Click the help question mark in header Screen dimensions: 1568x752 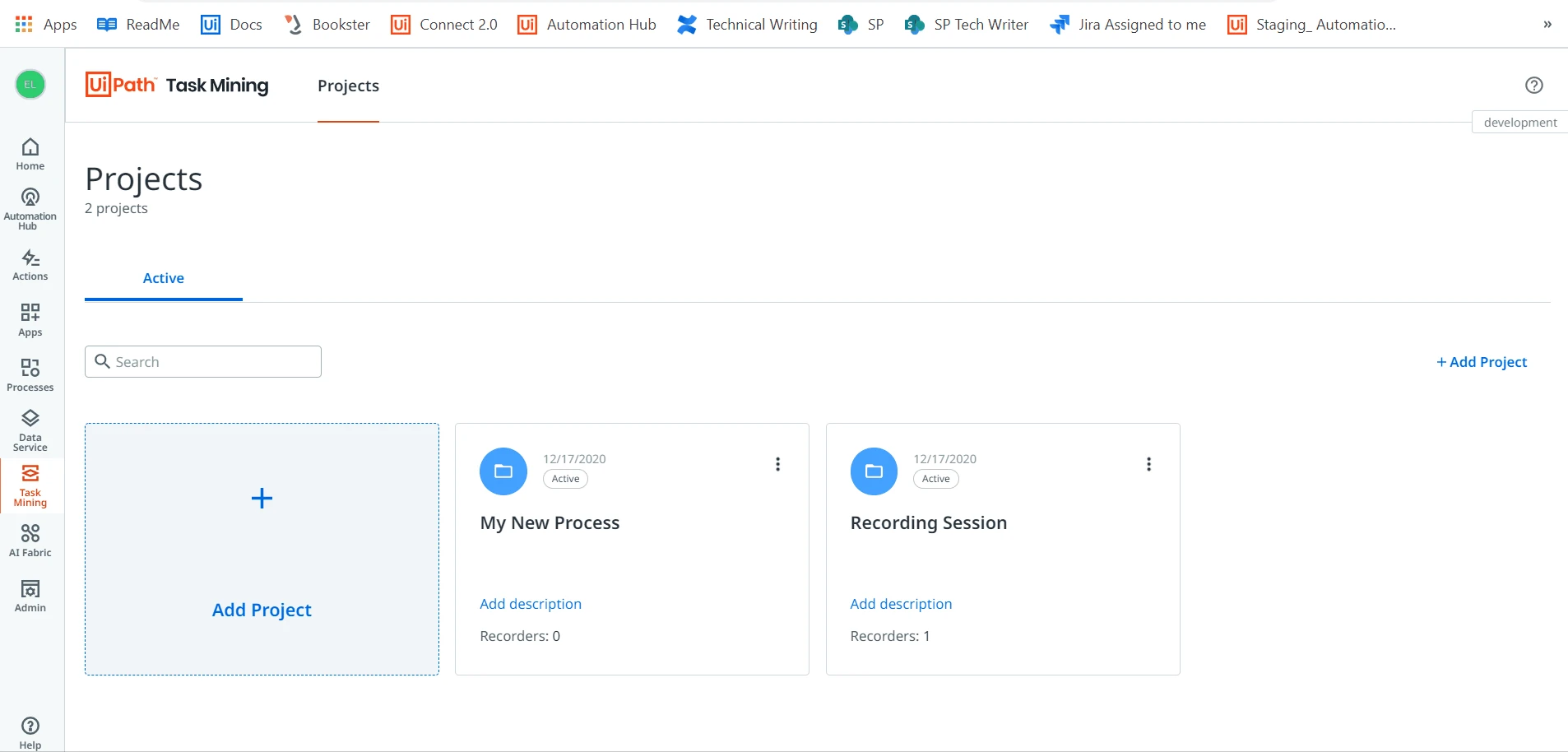tap(1533, 85)
